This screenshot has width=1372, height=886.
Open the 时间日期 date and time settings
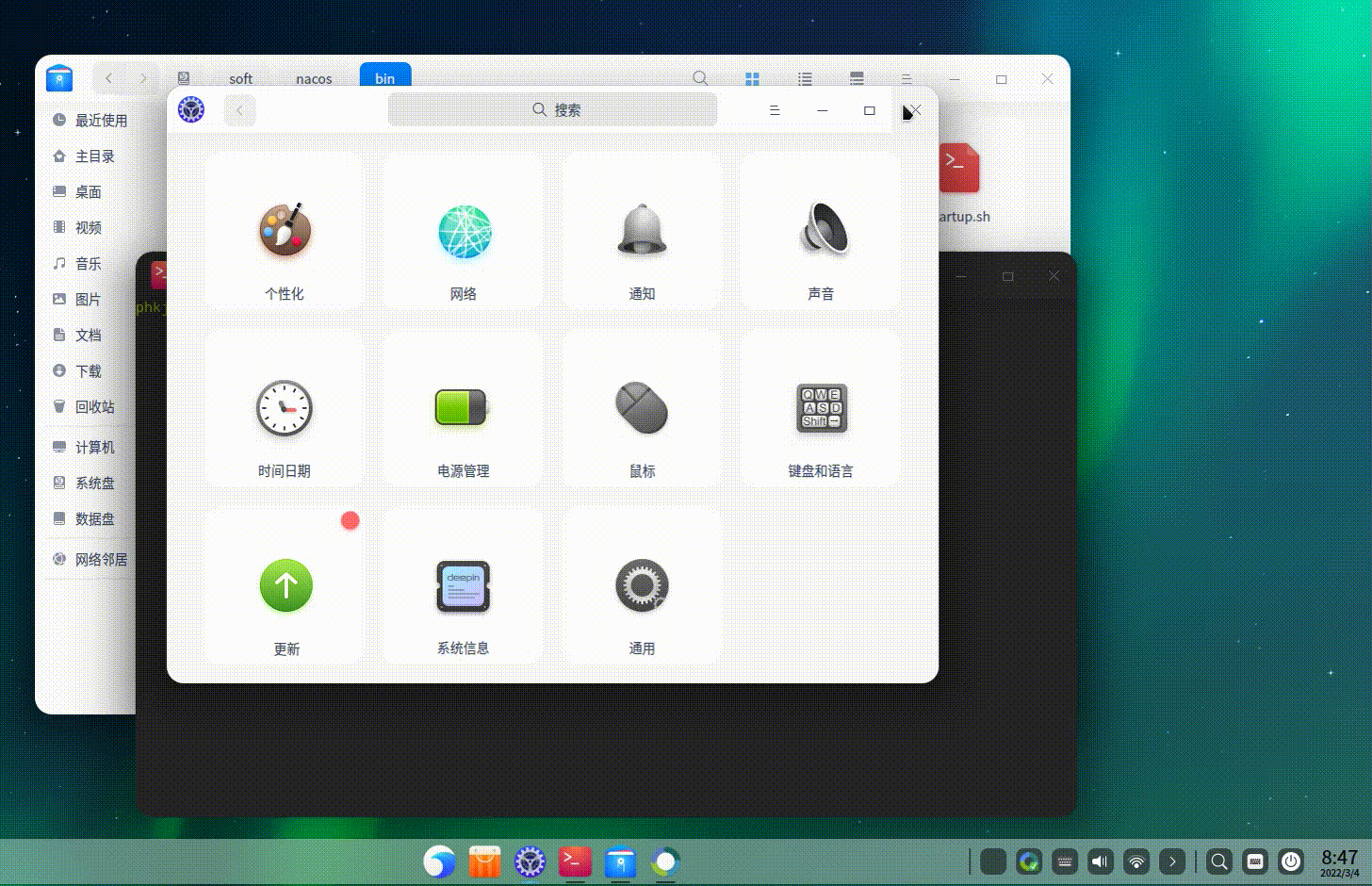click(x=284, y=408)
